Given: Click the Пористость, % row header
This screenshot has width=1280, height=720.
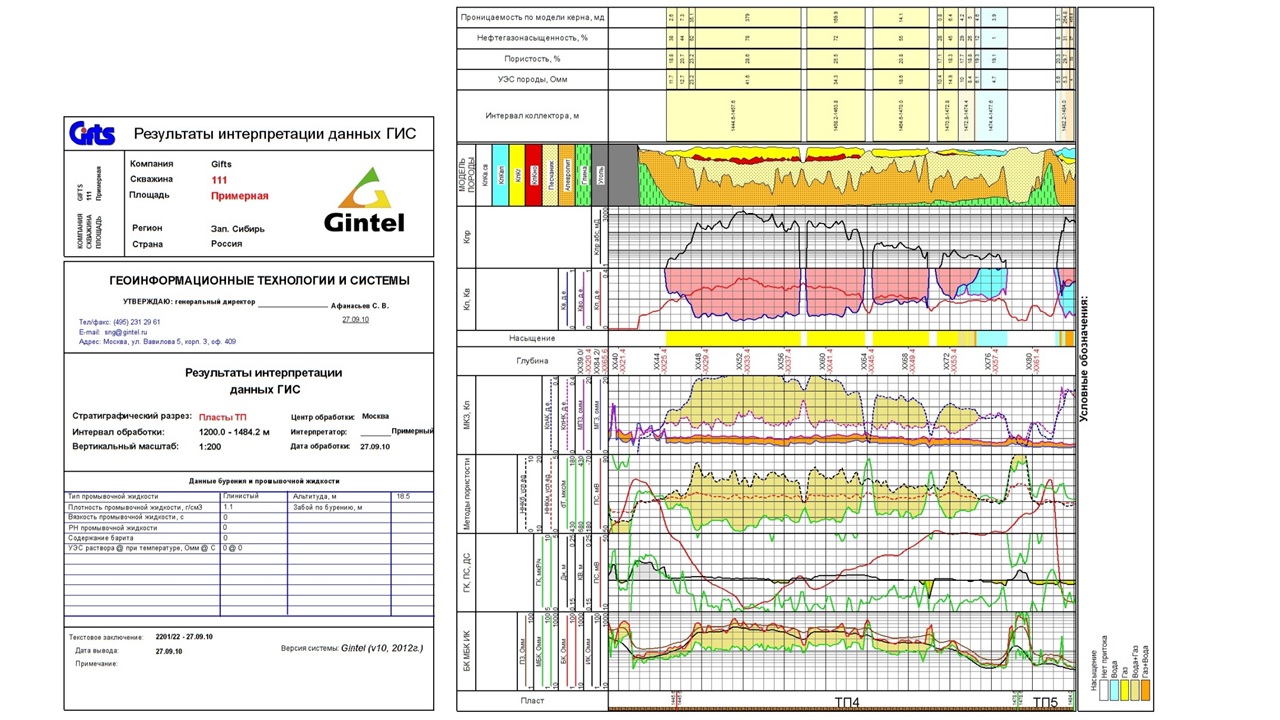Looking at the screenshot, I should (532, 58).
